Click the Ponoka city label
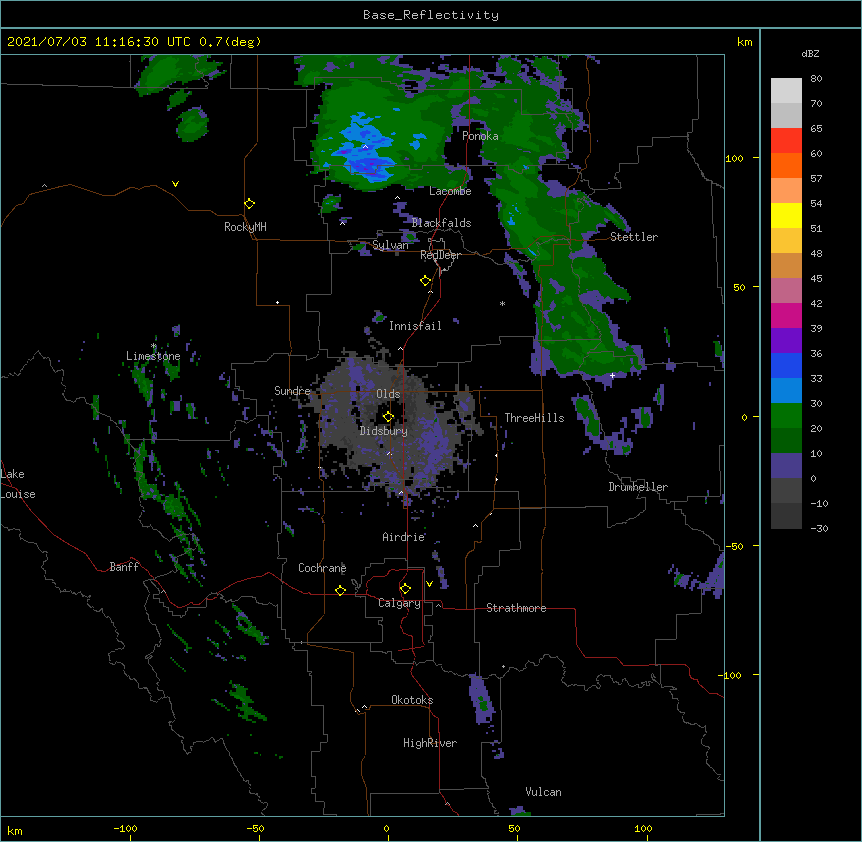 (480, 136)
